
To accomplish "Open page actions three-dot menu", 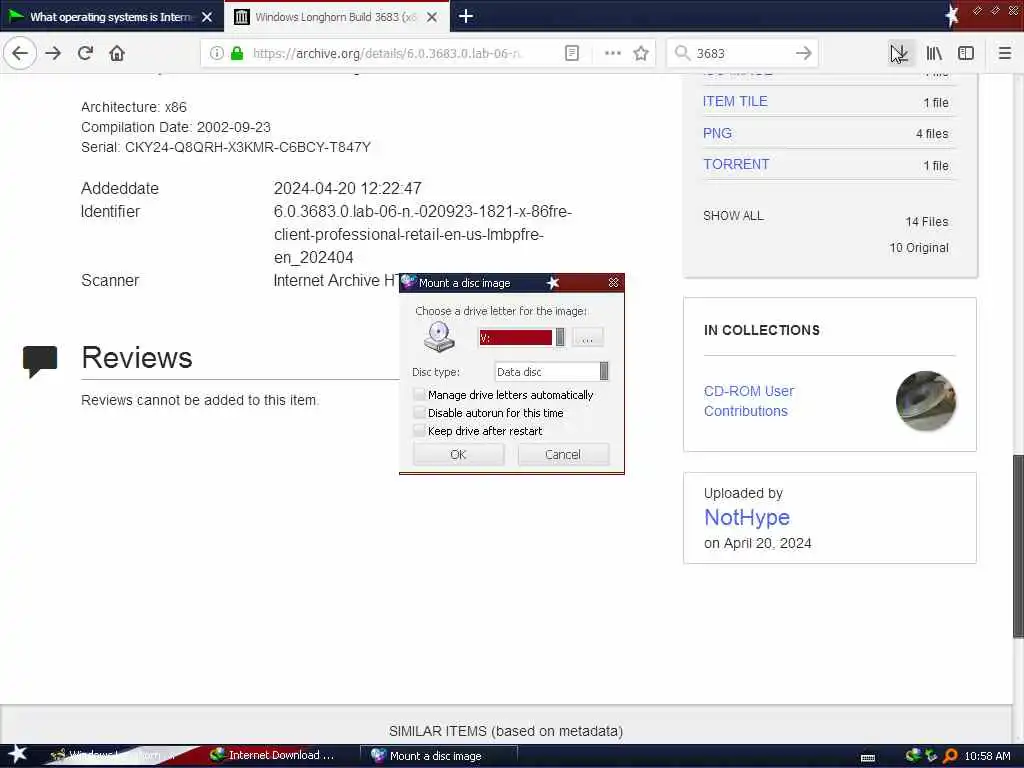I will coord(613,53).
